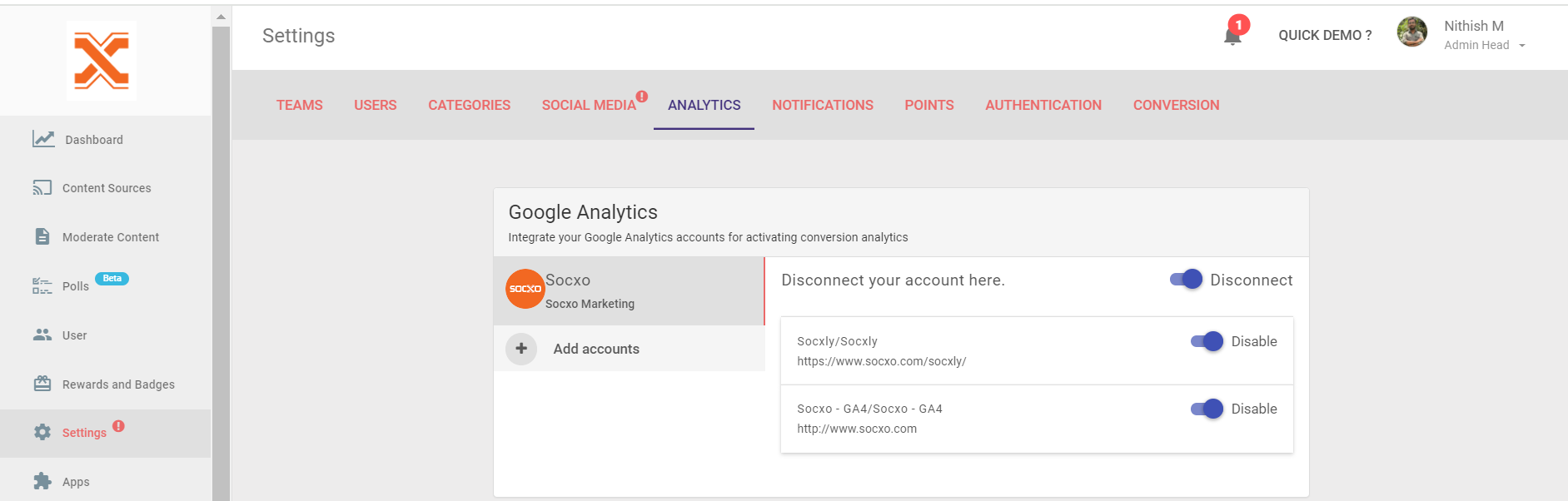The height and width of the screenshot is (501, 1568).
Task: Open Rewards and Badges in the sidebar
Action: [x=106, y=384]
